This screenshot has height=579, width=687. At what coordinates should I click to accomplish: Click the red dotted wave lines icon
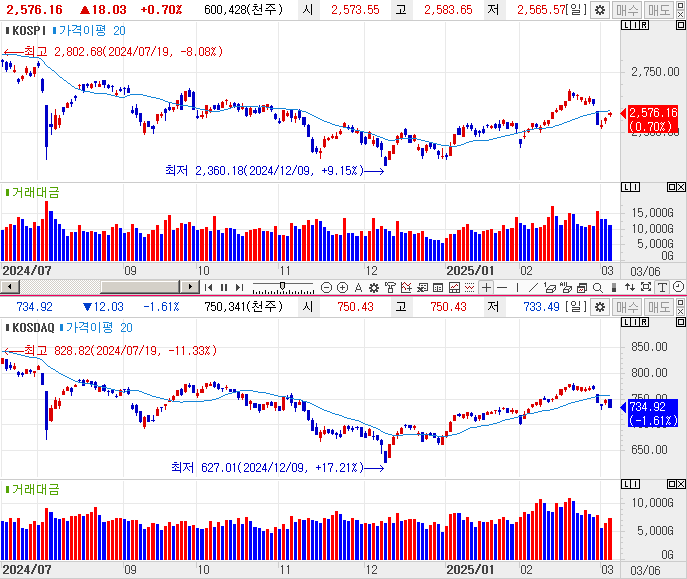pos(470,287)
